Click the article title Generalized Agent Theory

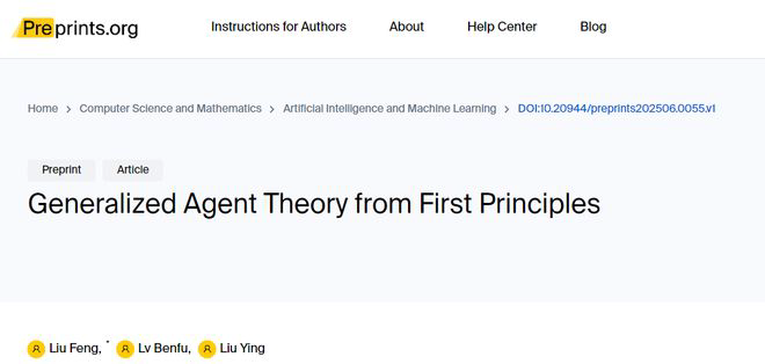coord(314,204)
